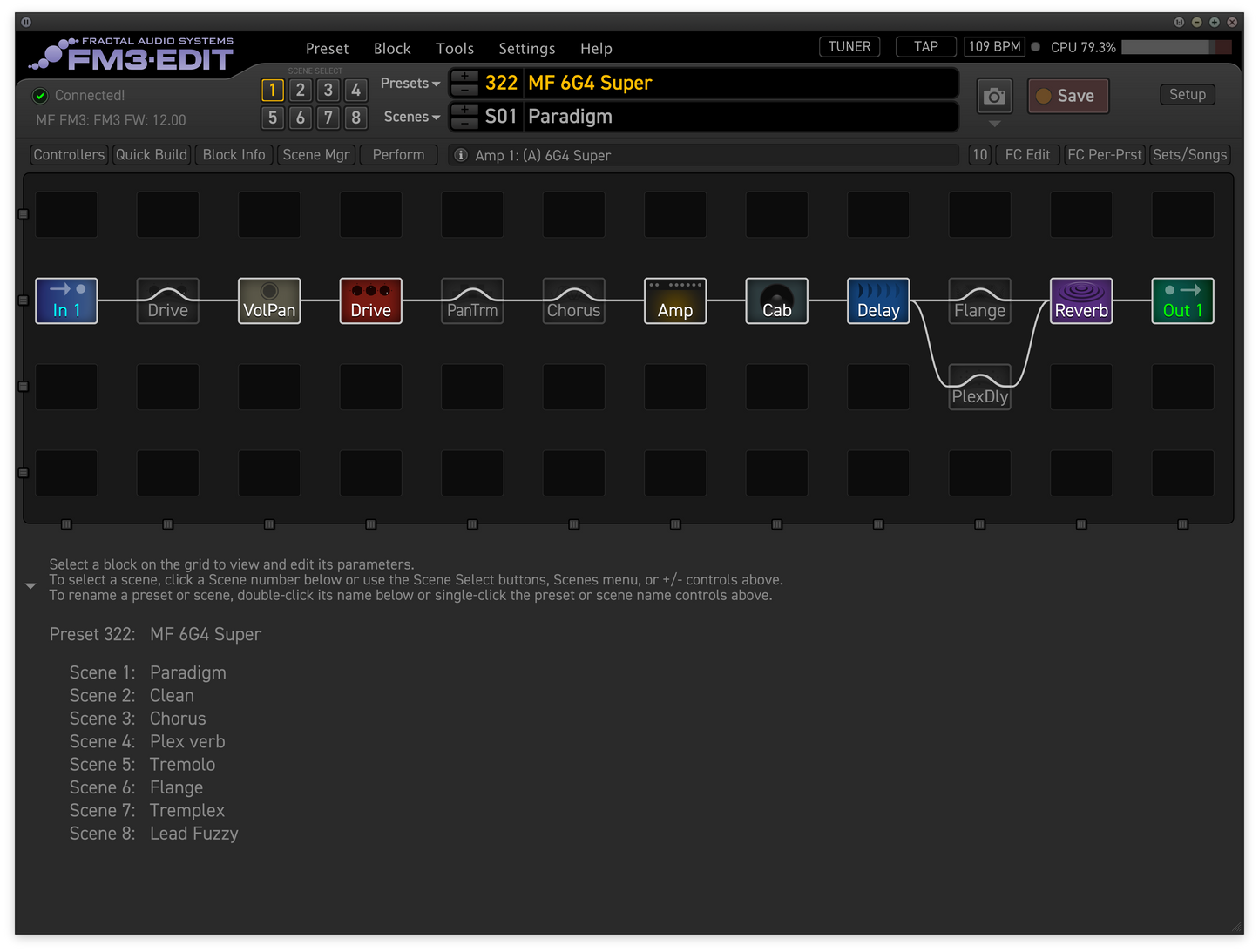The width and height of the screenshot is (1259, 952).
Task: Click the scene name Paradigm field
Action: [741, 117]
